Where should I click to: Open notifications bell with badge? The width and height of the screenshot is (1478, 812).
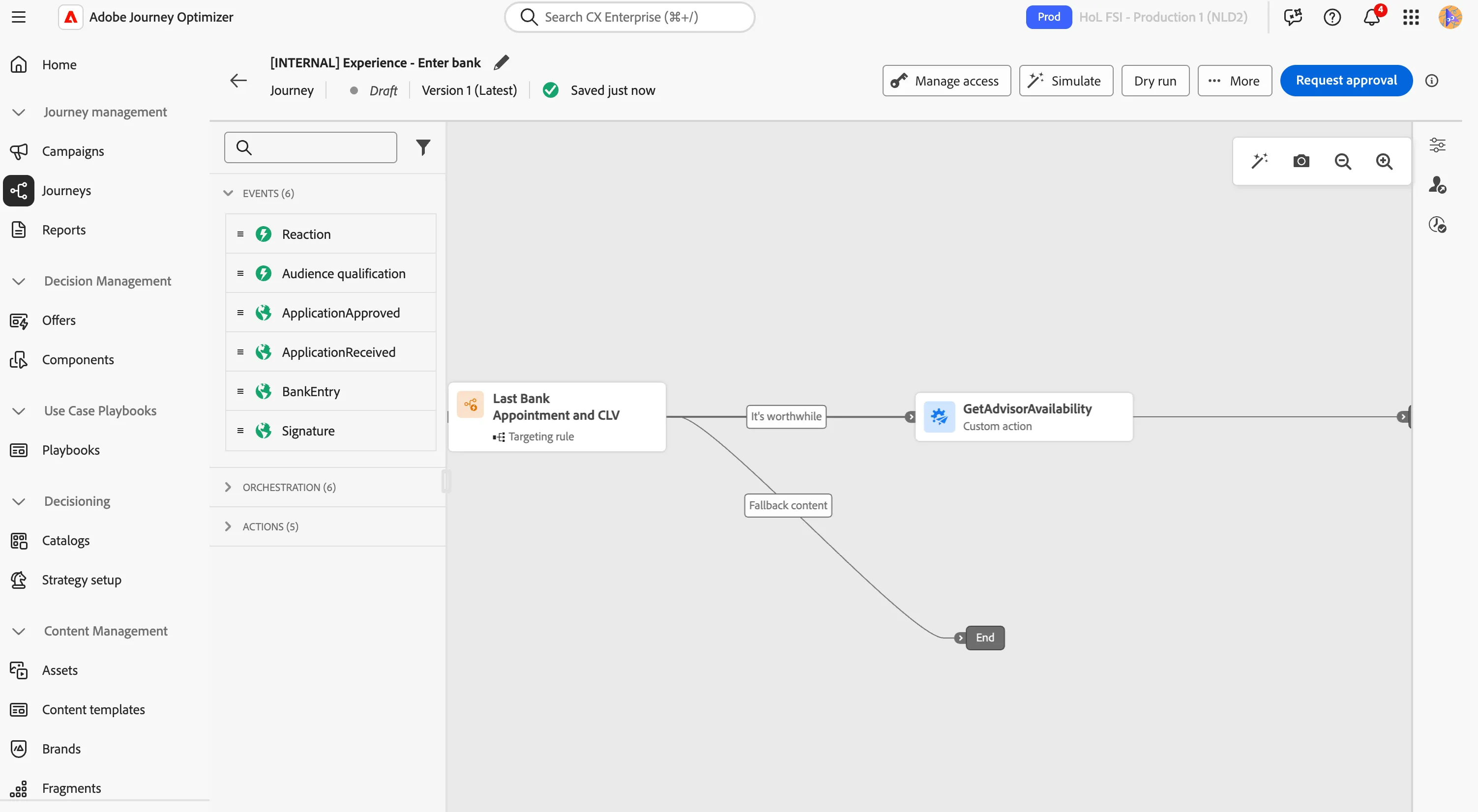click(x=1372, y=17)
